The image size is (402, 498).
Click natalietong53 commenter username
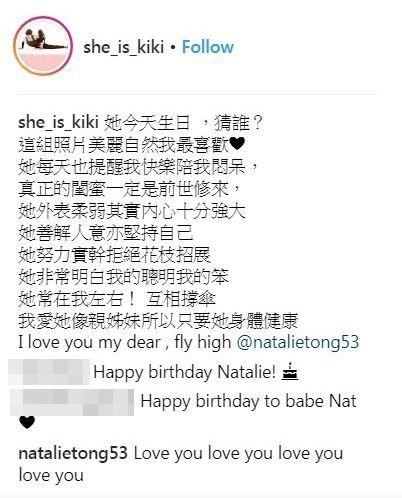pyautogui.click(x=73, y=453)
